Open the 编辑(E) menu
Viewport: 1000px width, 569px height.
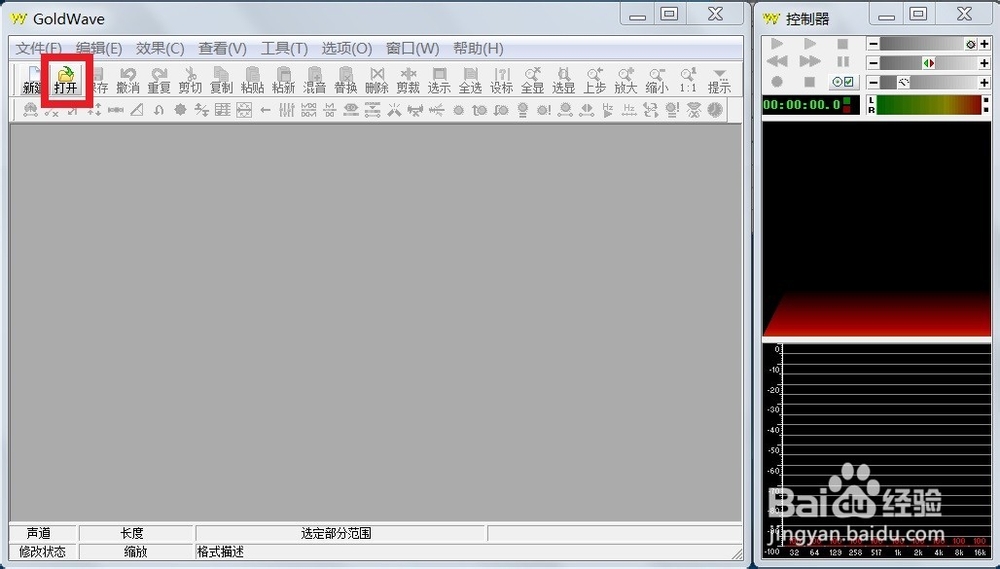99,48
